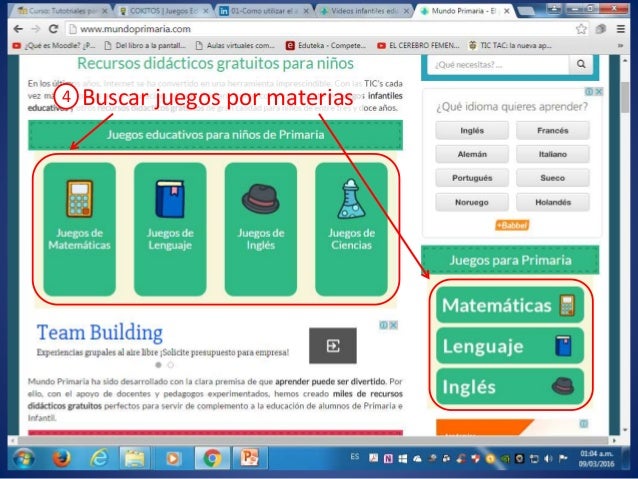Open Juegos de Matemáticas card
Viewport: 638px width, 479px height.
(79, 229)
